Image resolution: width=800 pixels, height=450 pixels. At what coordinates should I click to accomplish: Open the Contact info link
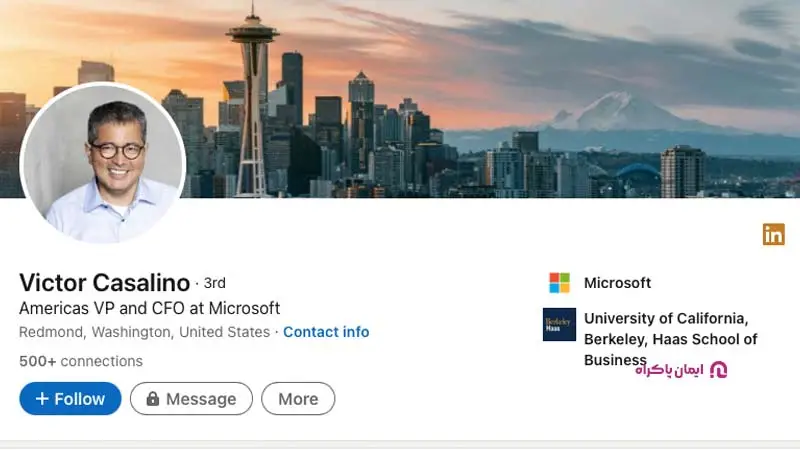(326, 332)
